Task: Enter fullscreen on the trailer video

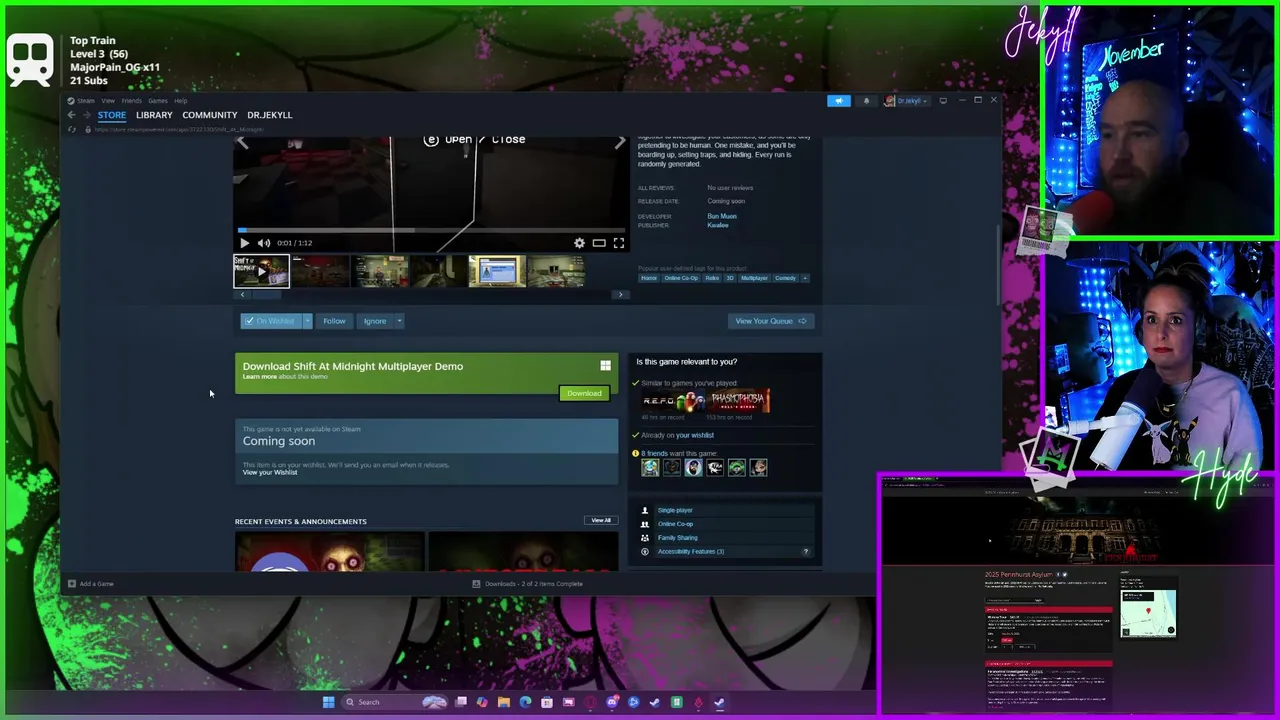Action: [x=619, y=243]
